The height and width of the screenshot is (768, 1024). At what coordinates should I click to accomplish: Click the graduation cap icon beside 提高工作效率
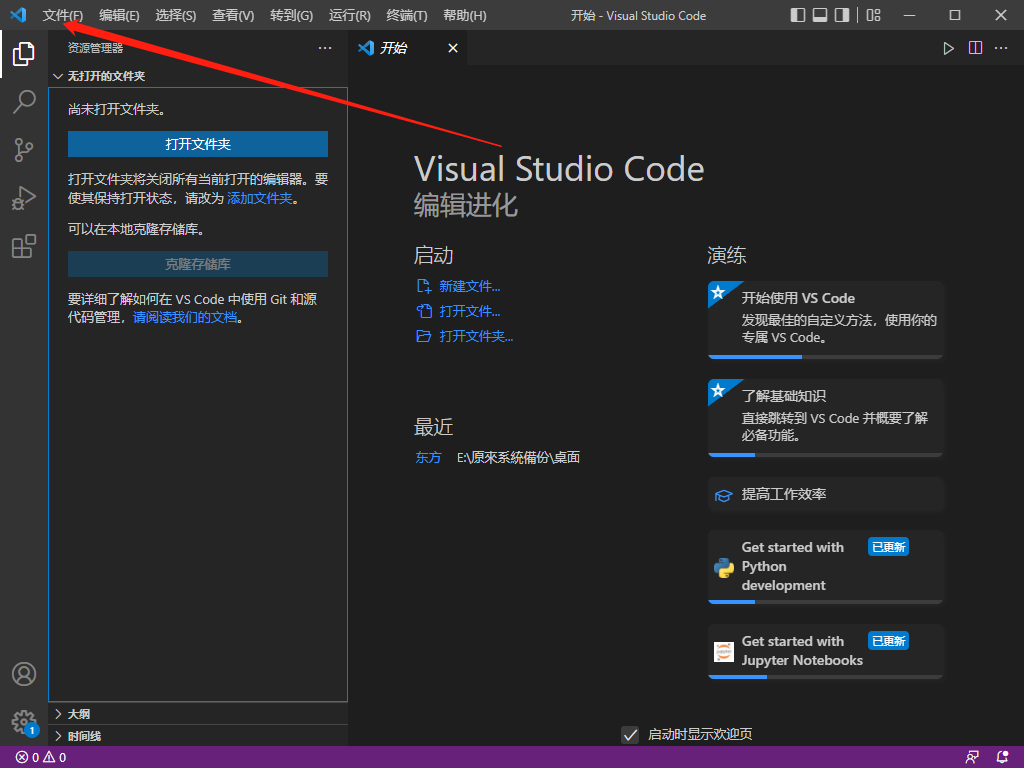[723, 496]
